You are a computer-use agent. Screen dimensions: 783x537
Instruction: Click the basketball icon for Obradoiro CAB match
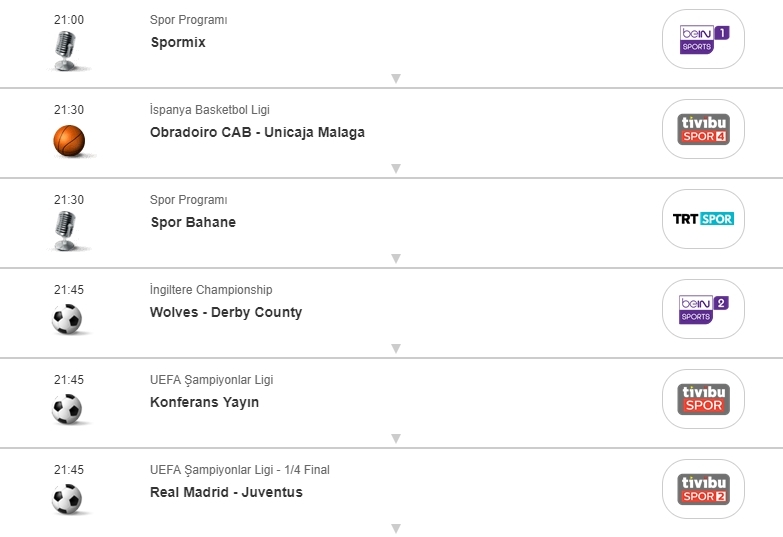coord(69,140)
